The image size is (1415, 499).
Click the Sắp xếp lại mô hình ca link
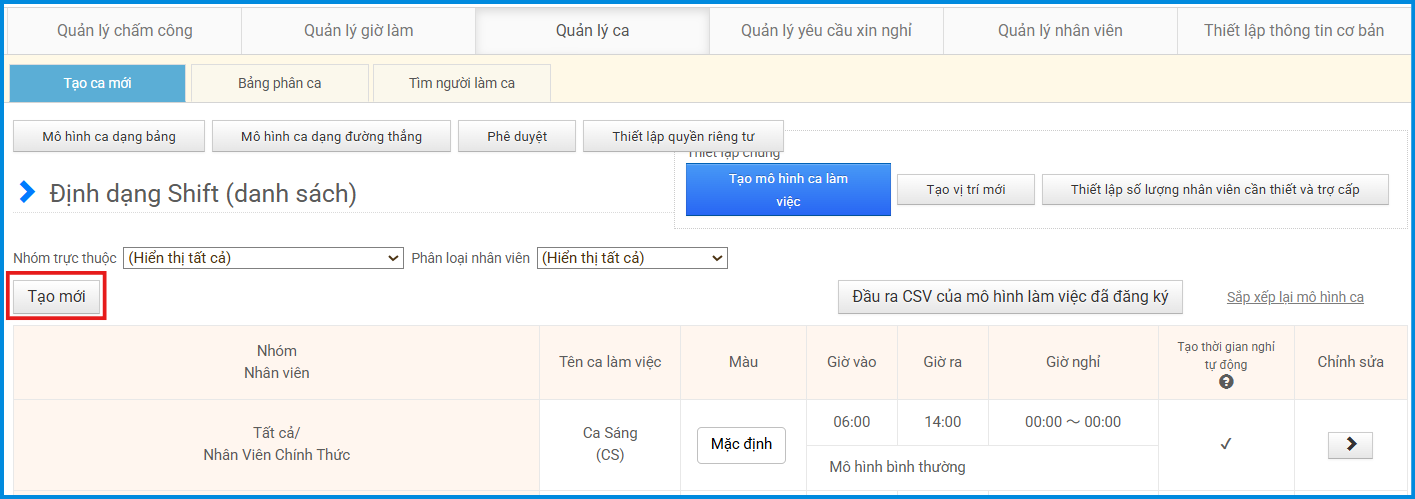pyautogui.click(x=1295, y=297)
